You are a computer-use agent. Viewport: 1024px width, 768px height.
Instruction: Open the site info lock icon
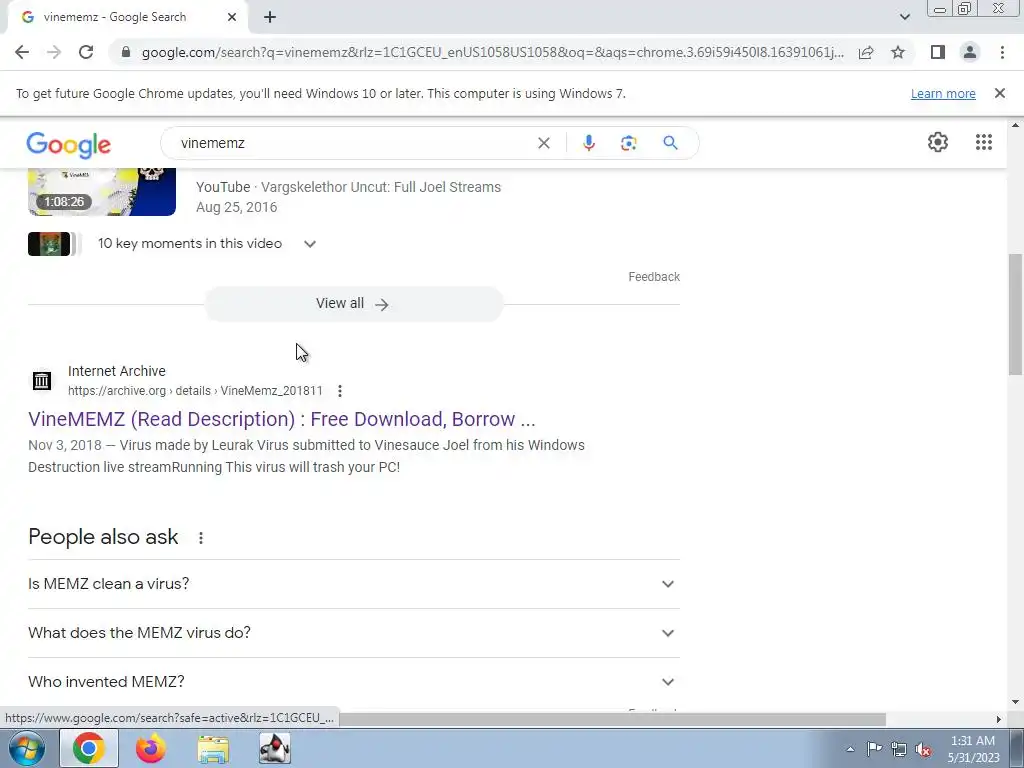(126, 52)
